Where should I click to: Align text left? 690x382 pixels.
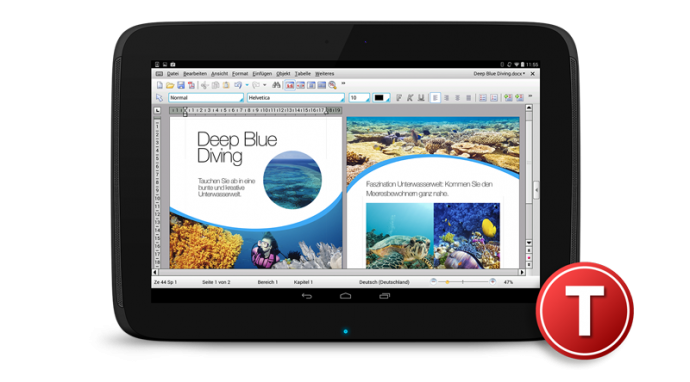435,98
